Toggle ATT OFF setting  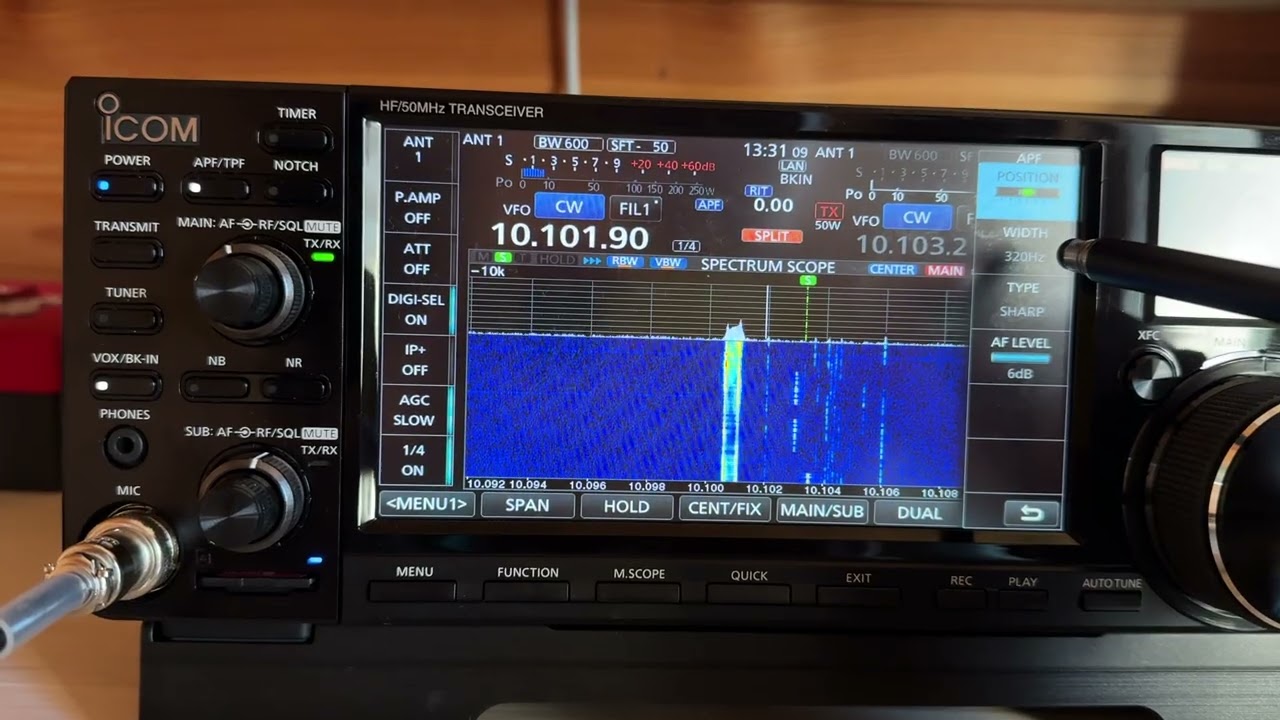[417, 258]
